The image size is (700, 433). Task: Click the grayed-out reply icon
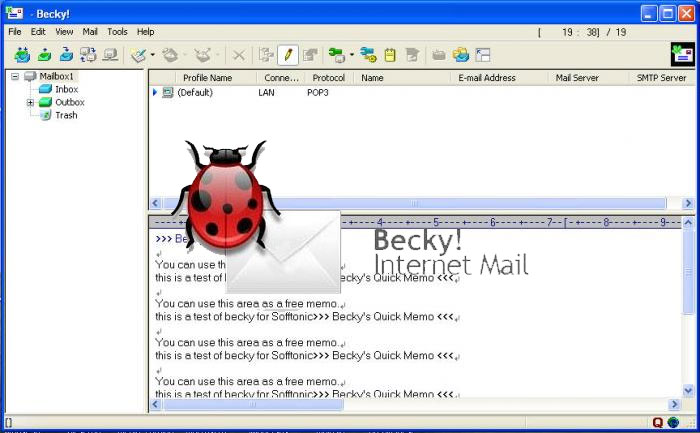click(x=170, y=55)
